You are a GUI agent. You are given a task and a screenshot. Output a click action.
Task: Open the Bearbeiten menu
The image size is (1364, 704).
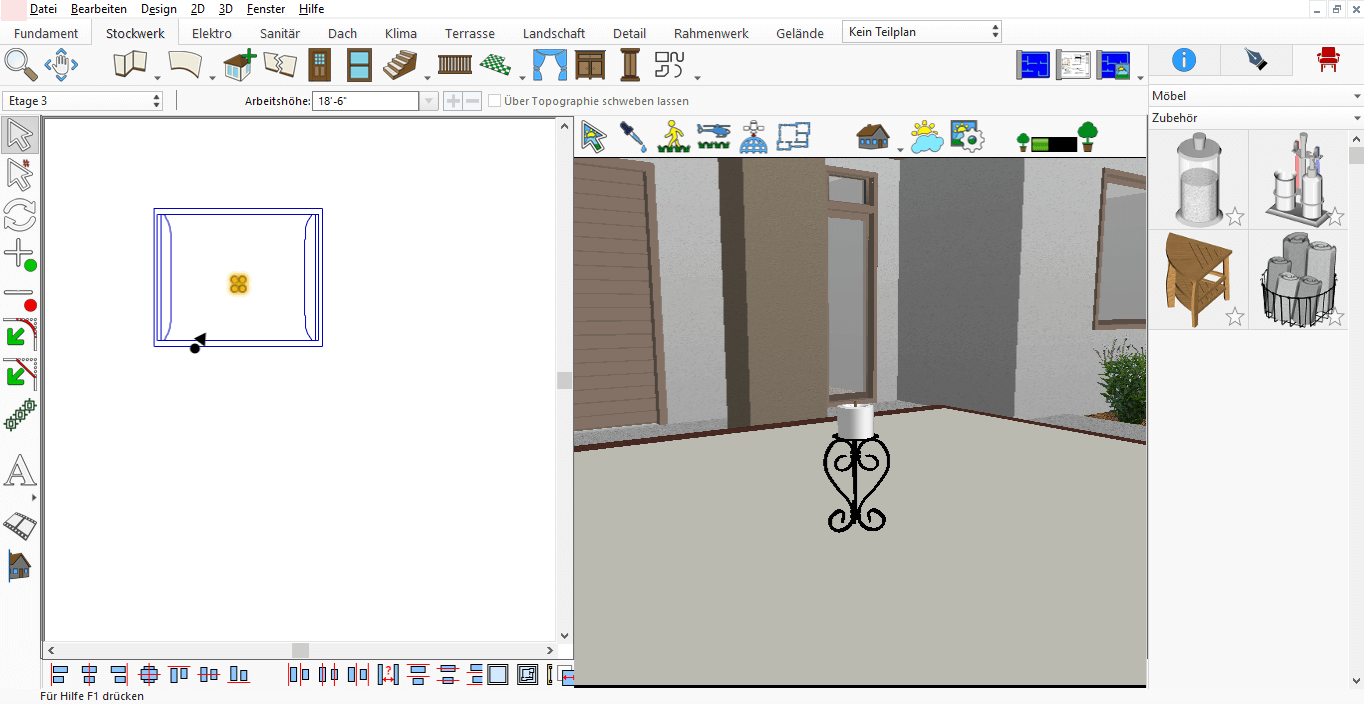click(x=99, y=9)
